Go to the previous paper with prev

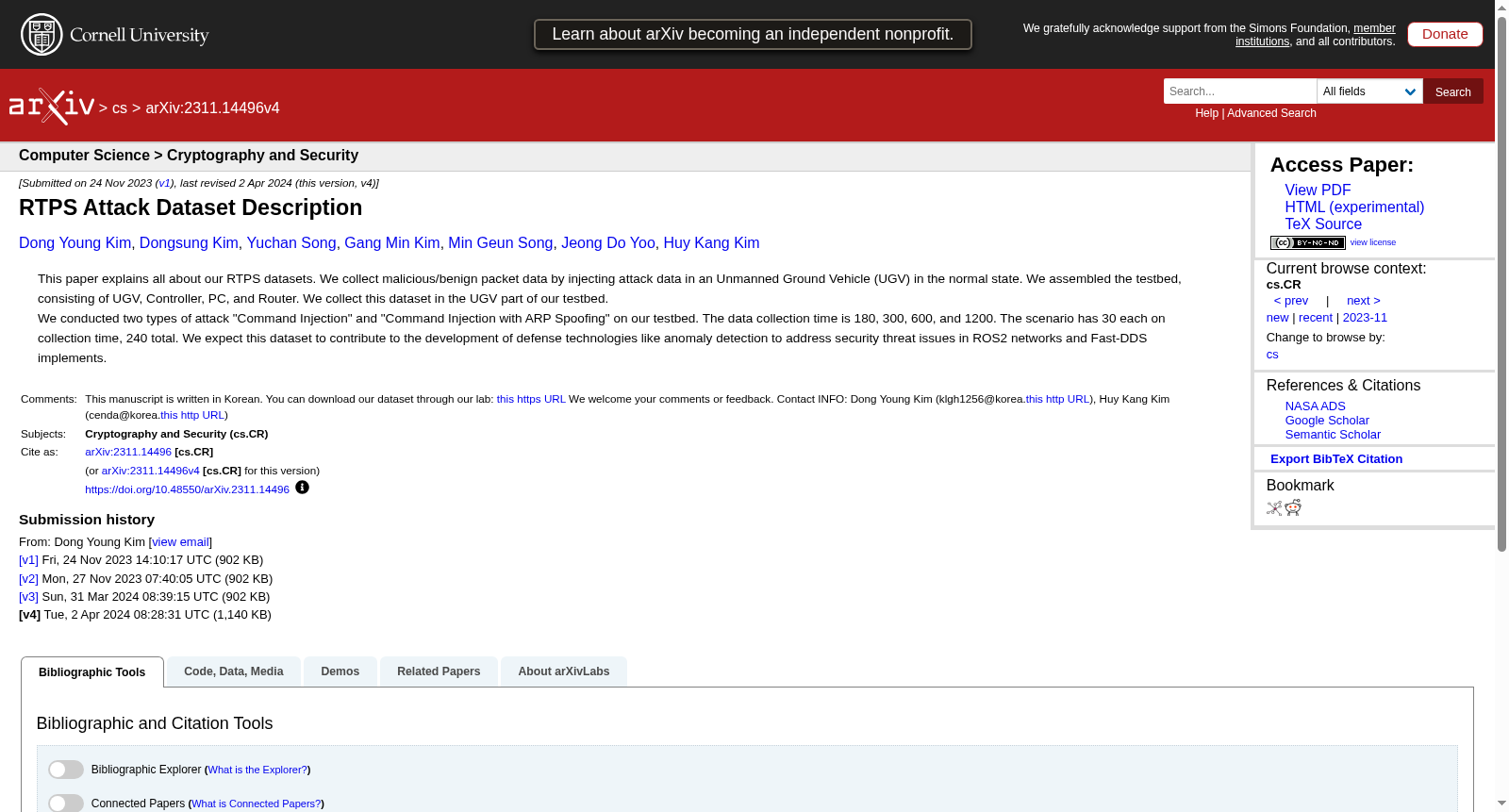pos(1291,301)
